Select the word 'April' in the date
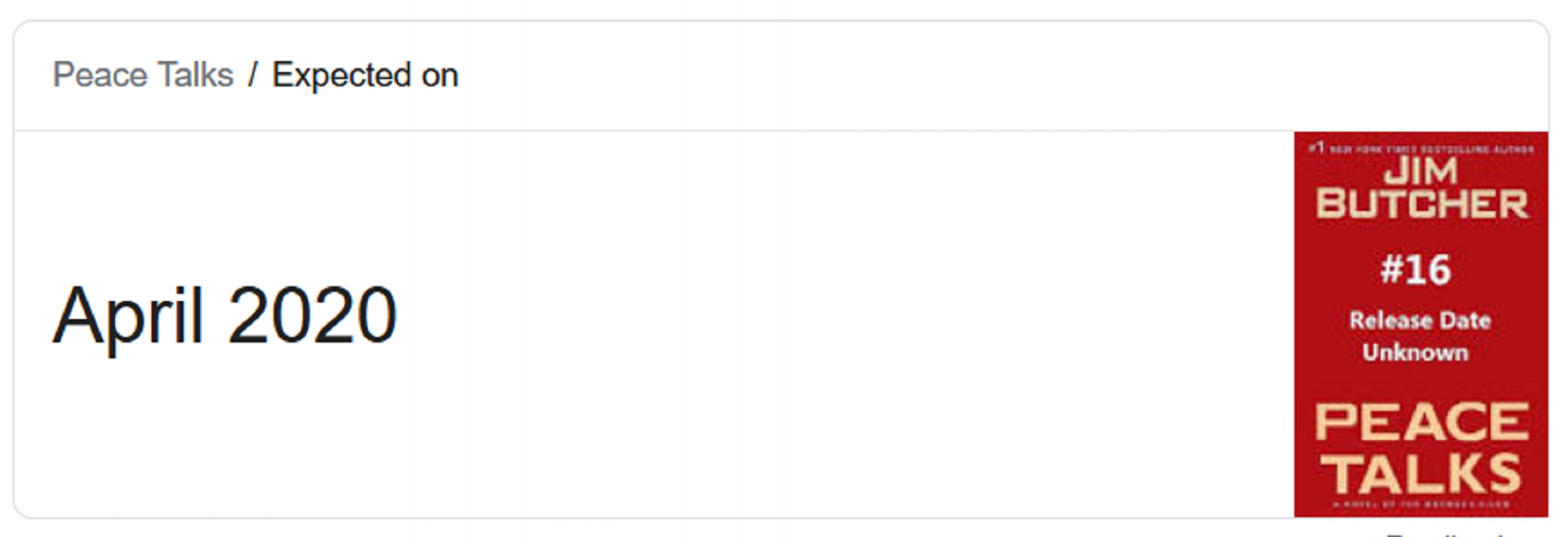 (x=128, y=316)
